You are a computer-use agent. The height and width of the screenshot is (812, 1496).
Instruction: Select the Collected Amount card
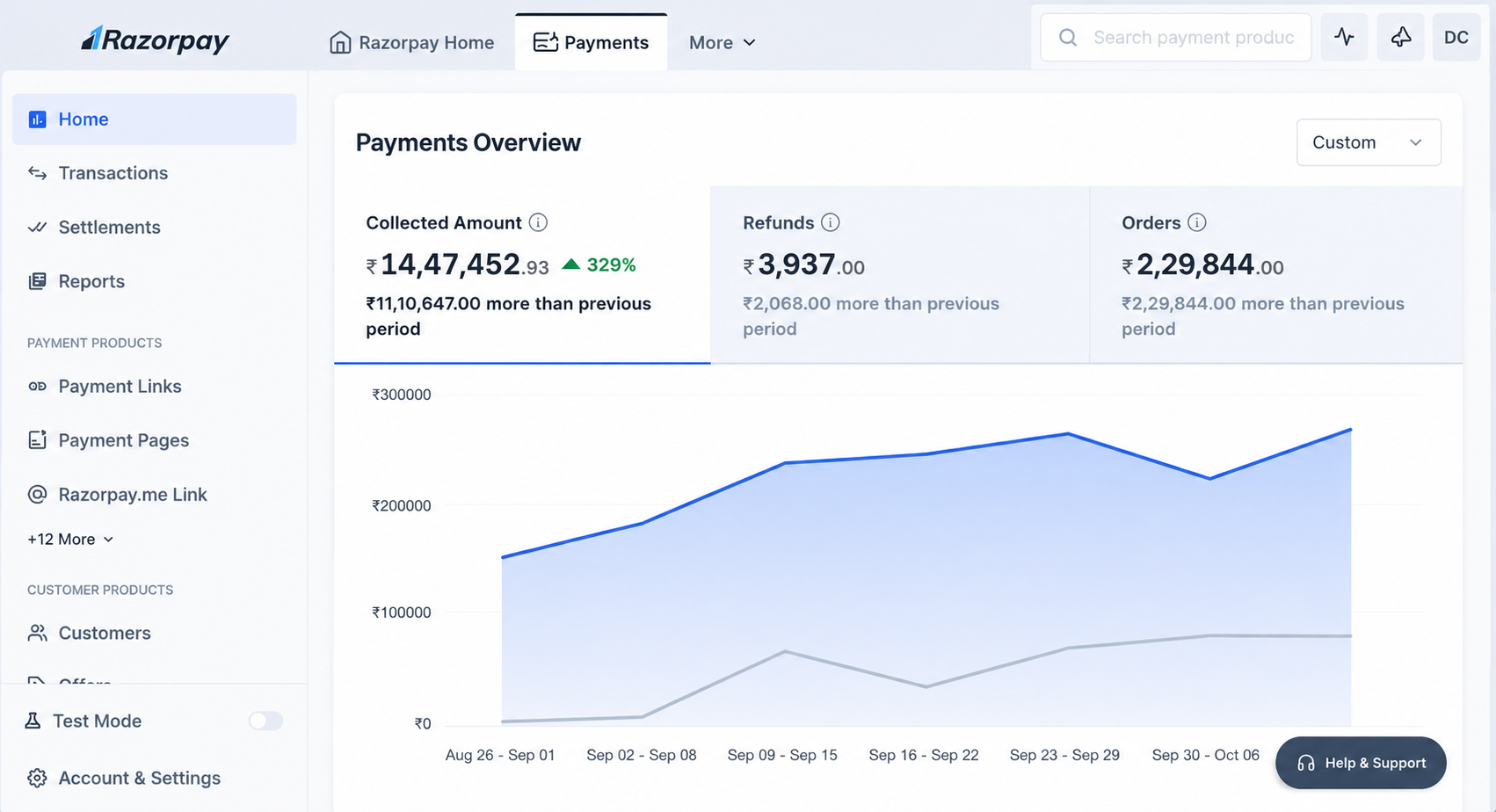[522, 274]
